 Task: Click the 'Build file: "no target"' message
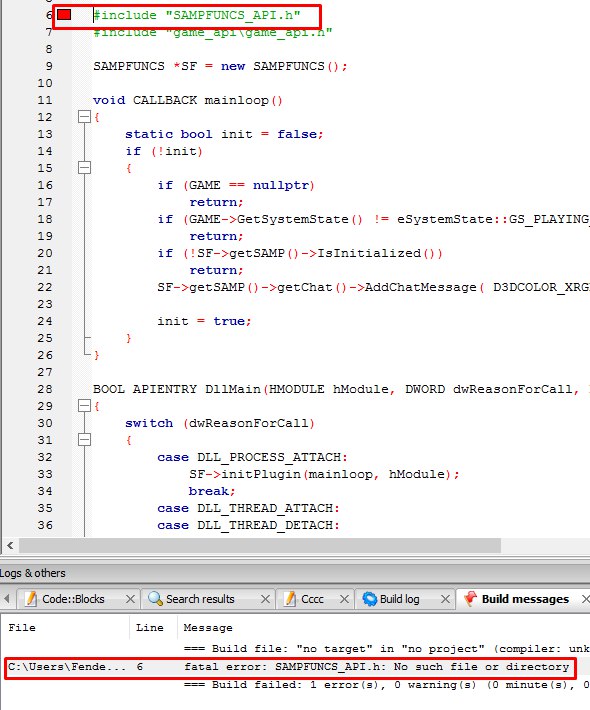click(x=387, y=649)
